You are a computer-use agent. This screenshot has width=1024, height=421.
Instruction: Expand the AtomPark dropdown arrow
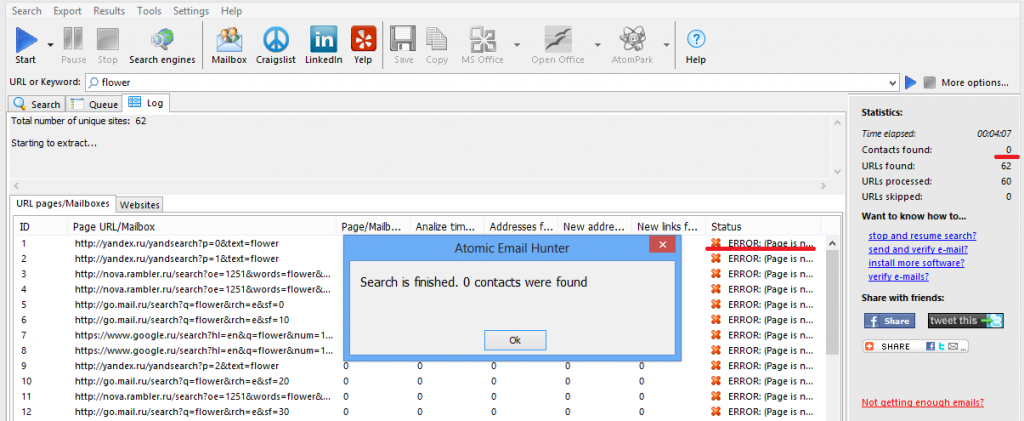666,45
